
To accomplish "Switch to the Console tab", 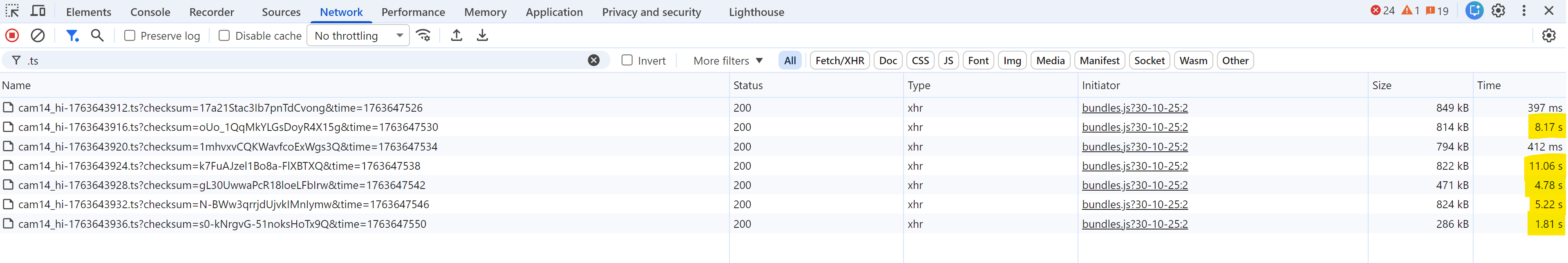I will pyautogui.click(x=150, y=12).
